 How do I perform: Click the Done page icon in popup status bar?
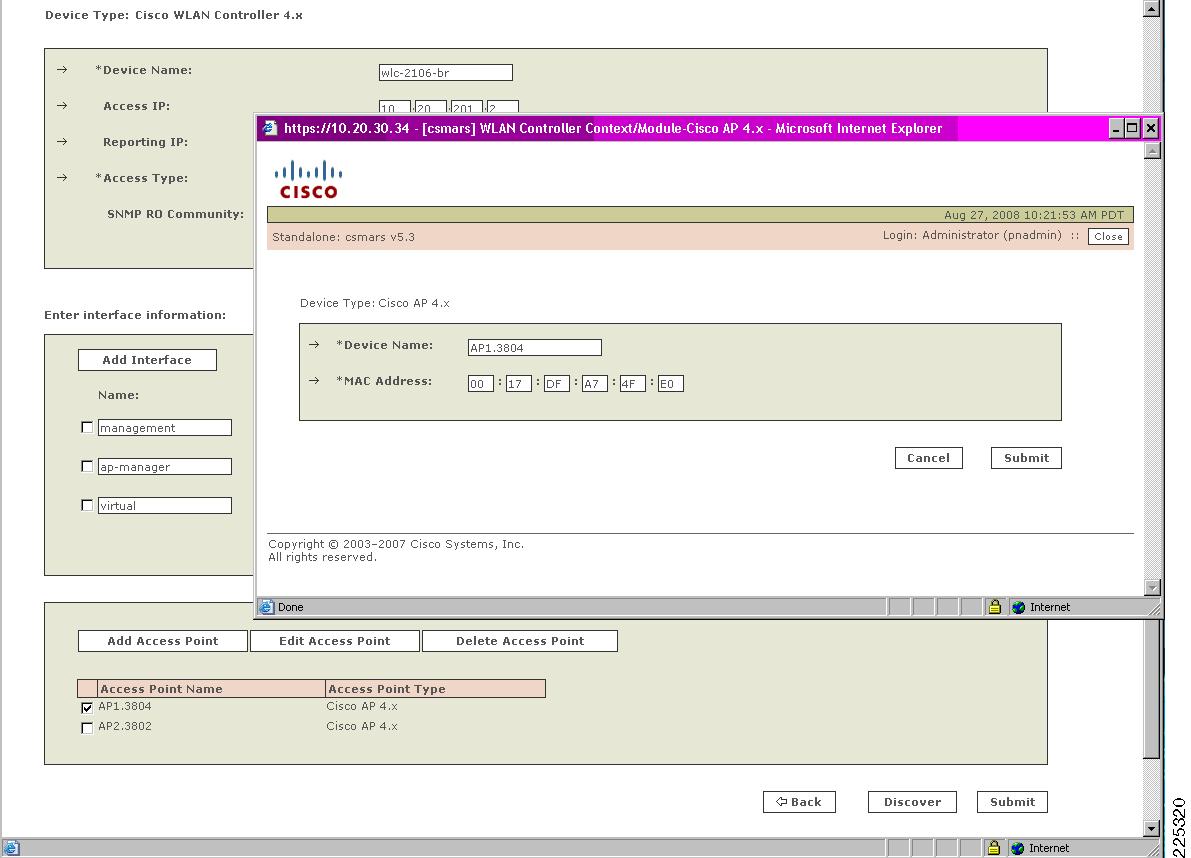tap(267, 607)
